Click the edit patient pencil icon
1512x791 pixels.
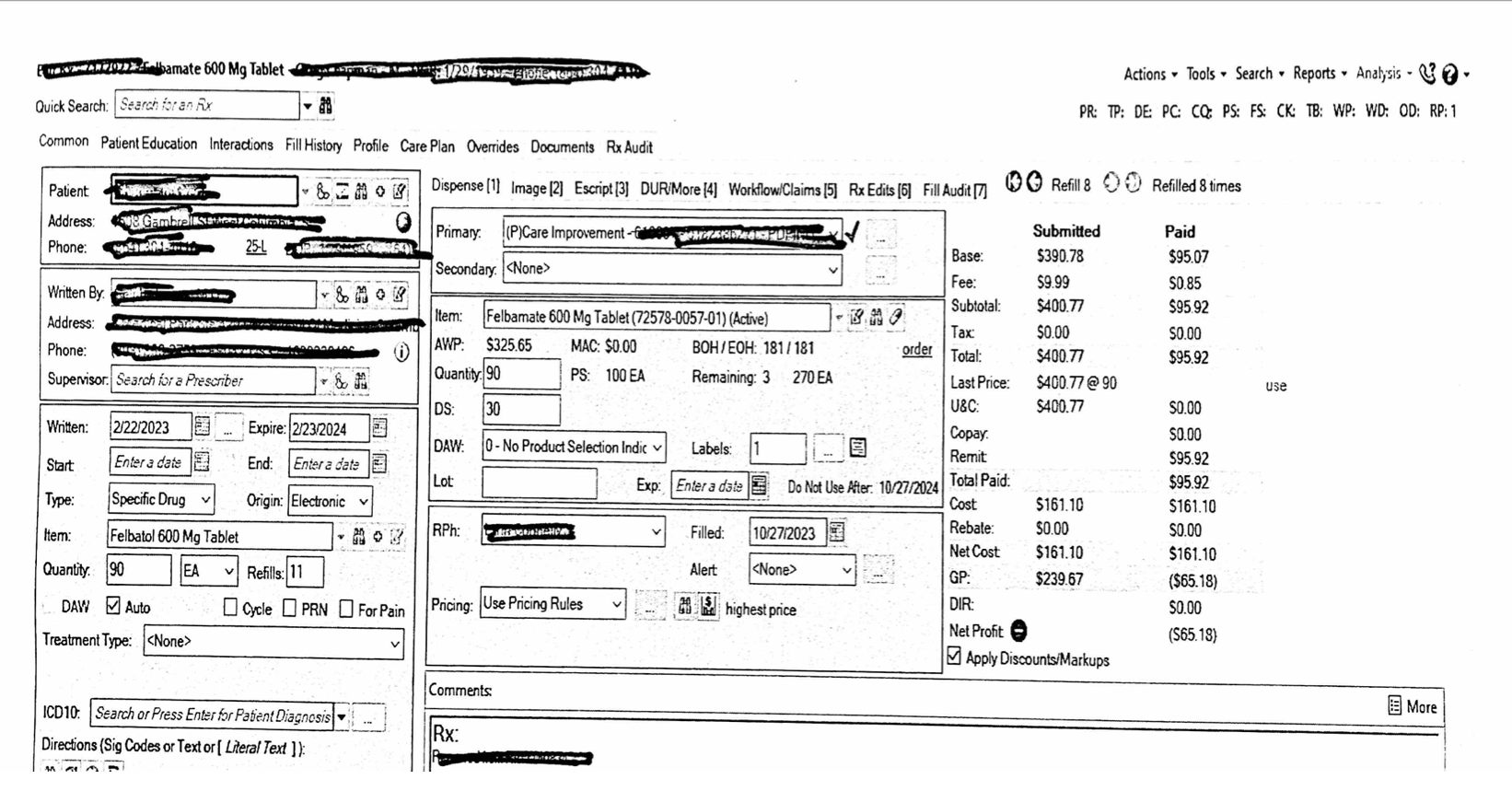tap(400, 192)
